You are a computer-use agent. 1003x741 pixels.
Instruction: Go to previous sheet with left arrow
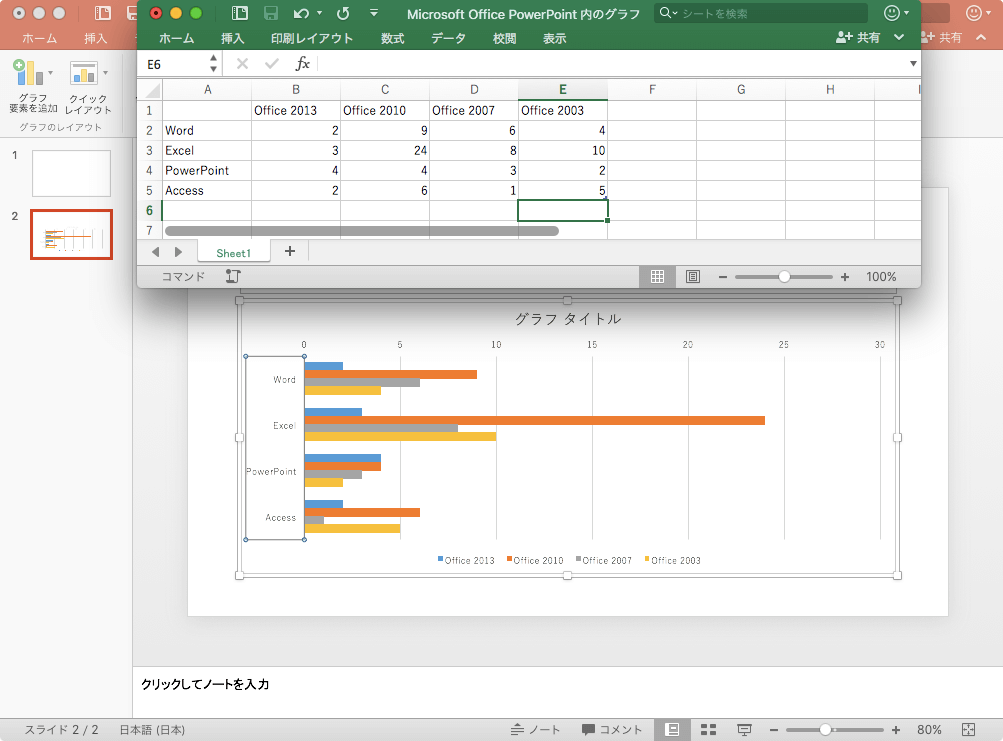[x=155, y=252]
